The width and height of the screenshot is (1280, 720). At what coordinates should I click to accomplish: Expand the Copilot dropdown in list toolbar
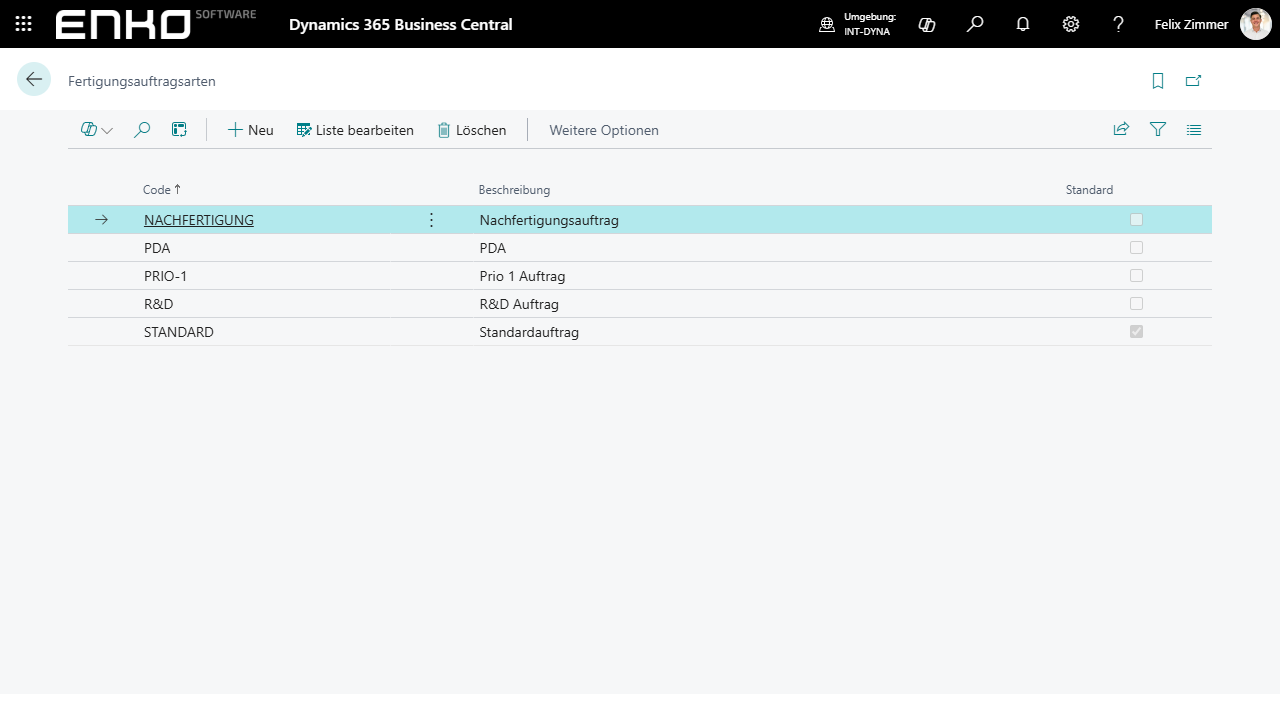[x=97, y=130]
